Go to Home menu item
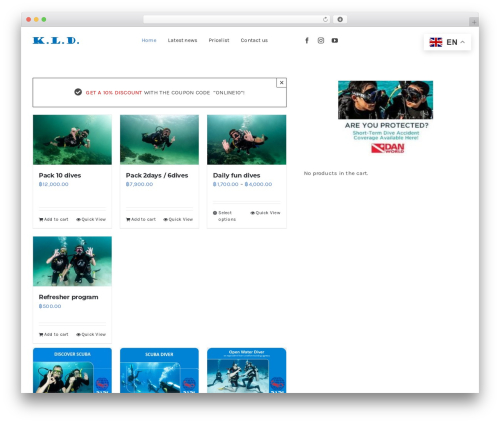Image resolution: width=500 pixels, height=423 pixels. 149,40
